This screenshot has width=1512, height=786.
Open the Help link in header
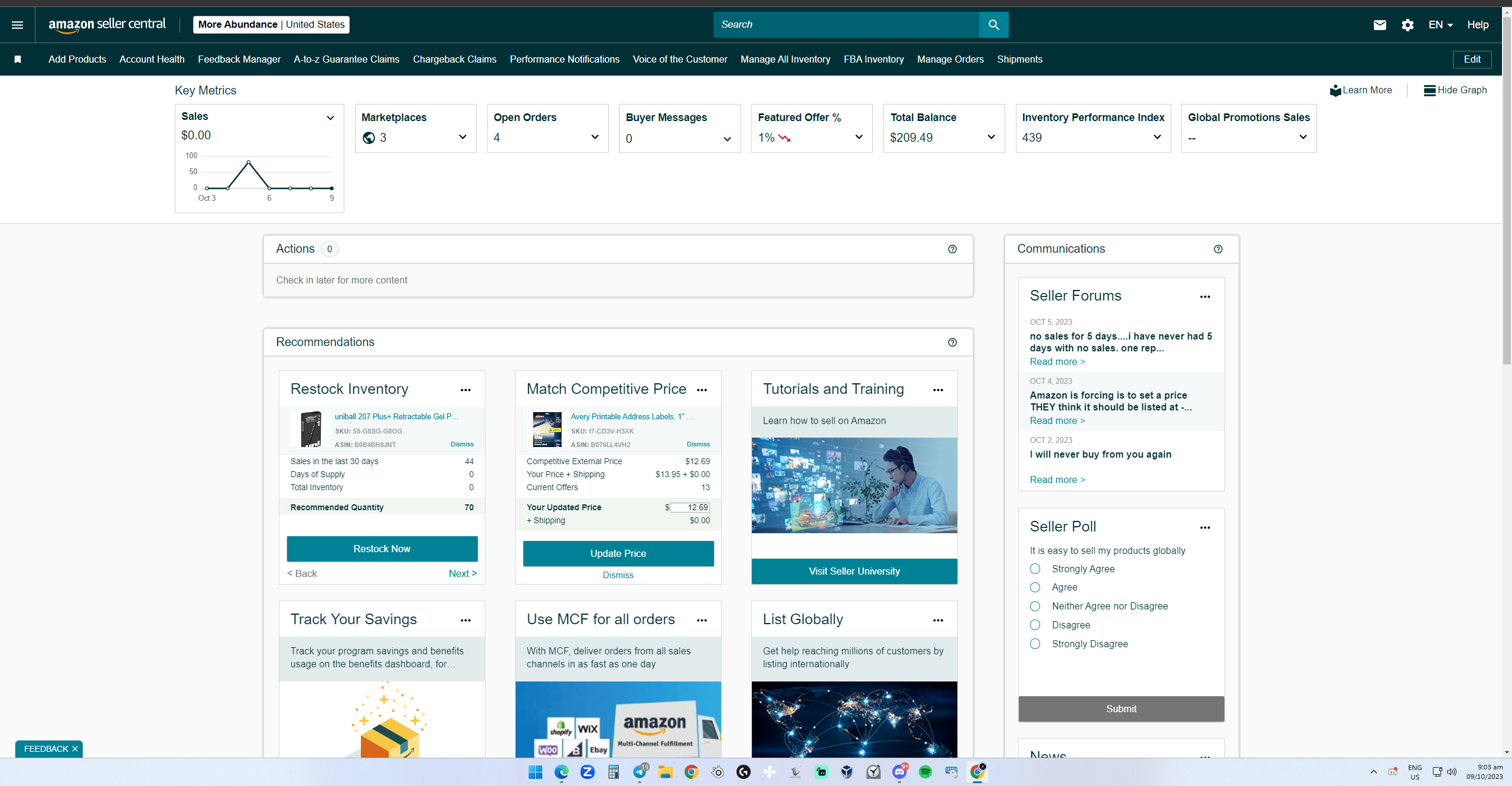click(1478, 25)
